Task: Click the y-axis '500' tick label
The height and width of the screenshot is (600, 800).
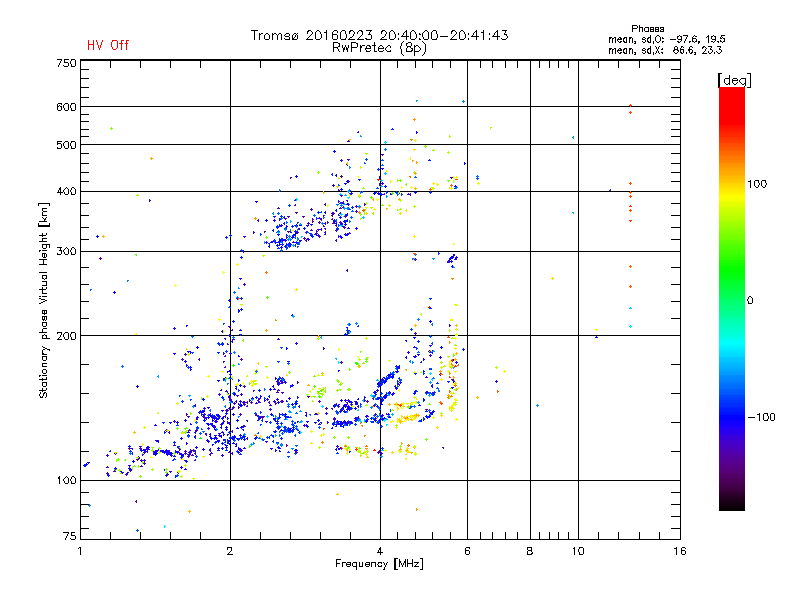Action: click(x=66, y=145)
